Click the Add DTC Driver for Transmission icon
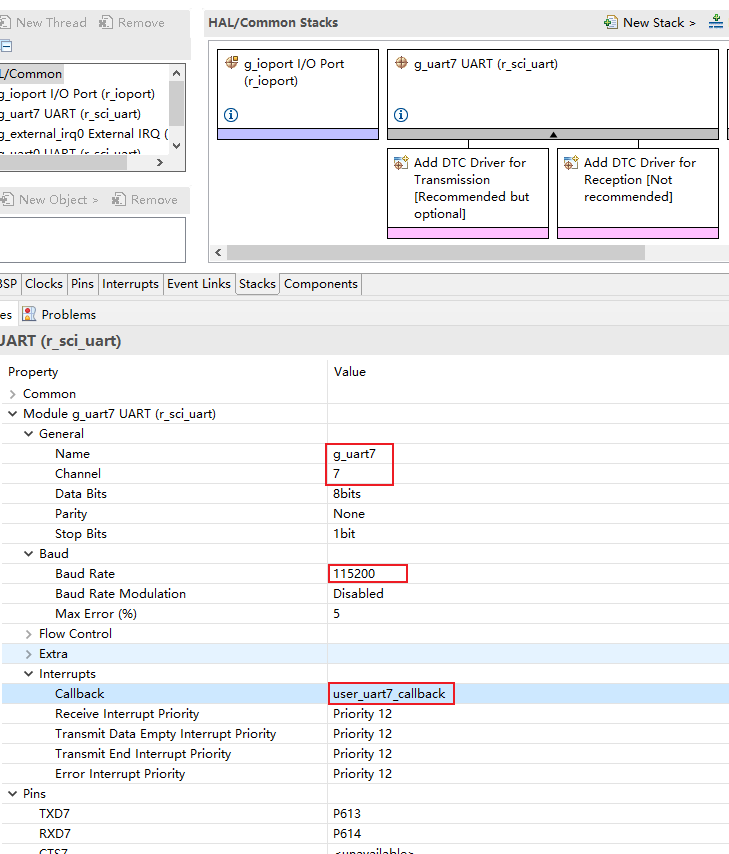The height and width of the screenshot is (854, 729). (402, 163)
